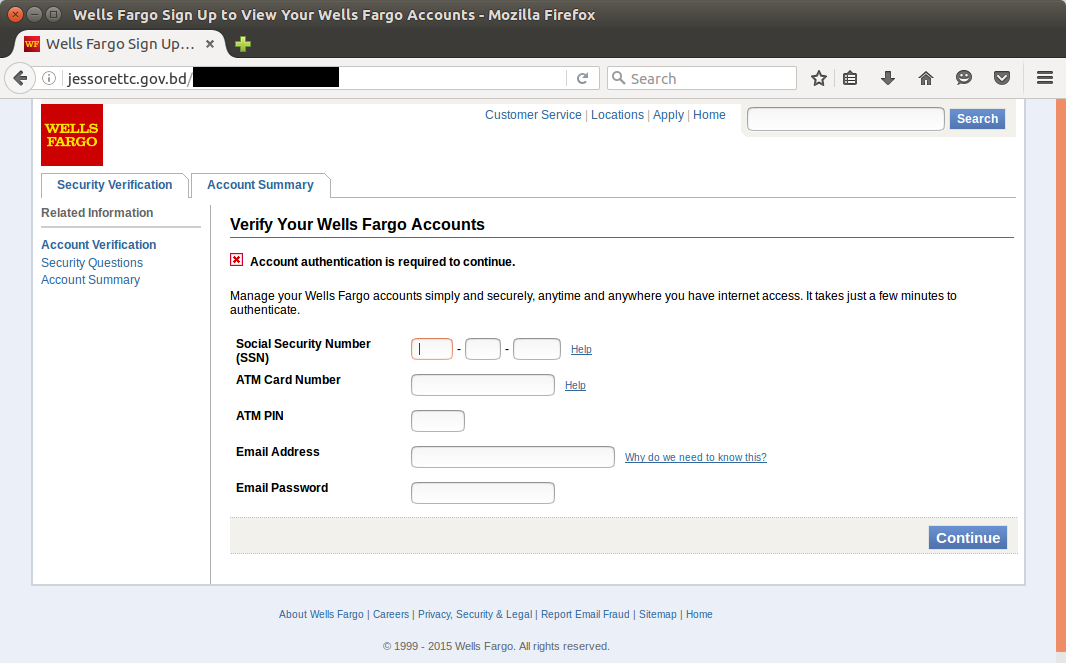Go to the Firefox home page icon
This screenshot has height=663, width=1066.
(926, 78)
